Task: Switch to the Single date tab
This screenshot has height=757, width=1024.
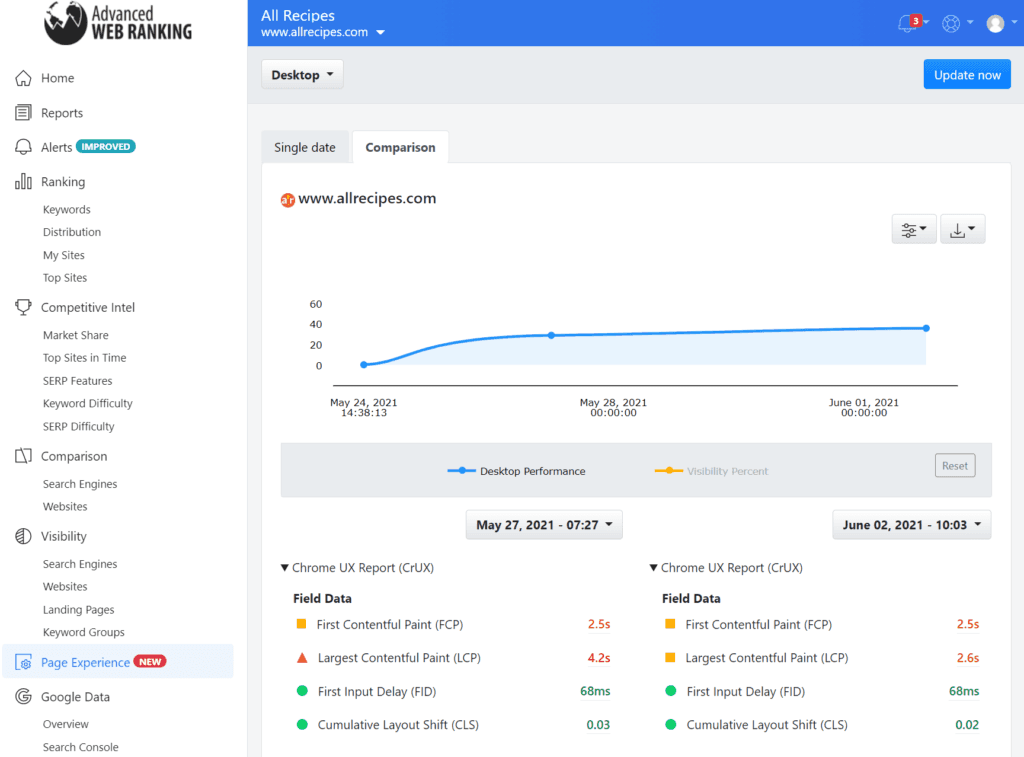Action: [305, 147]
